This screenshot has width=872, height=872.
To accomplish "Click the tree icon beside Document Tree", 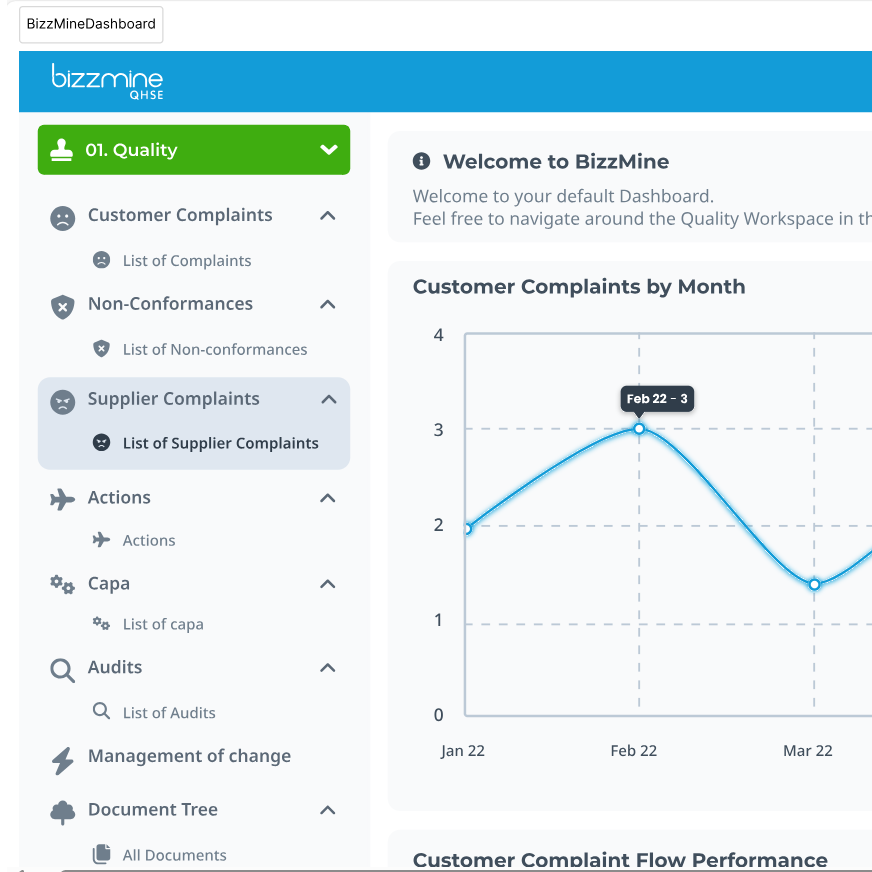I will [x=62, y=812].
